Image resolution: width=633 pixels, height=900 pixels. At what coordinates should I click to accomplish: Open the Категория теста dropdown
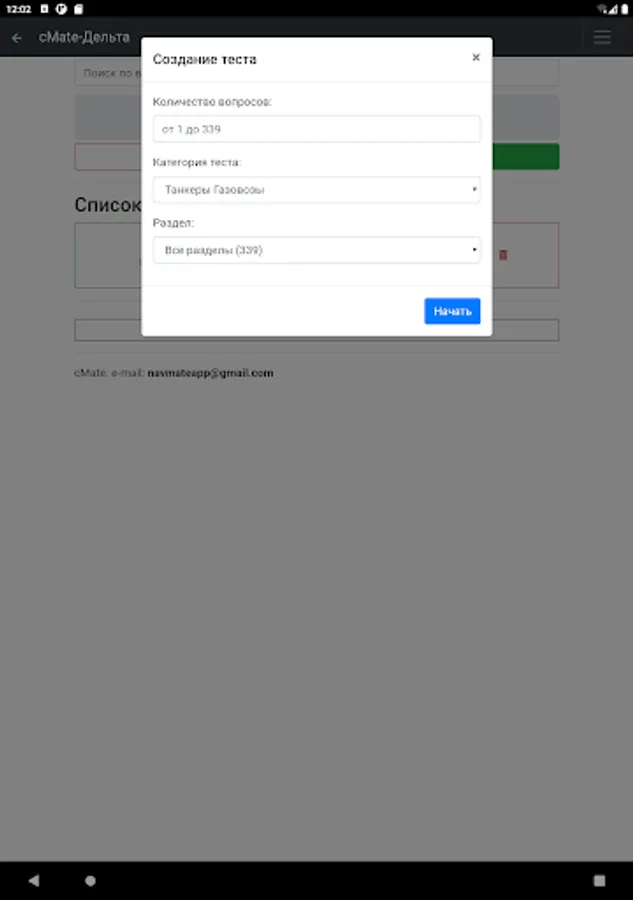coord(316,189)
